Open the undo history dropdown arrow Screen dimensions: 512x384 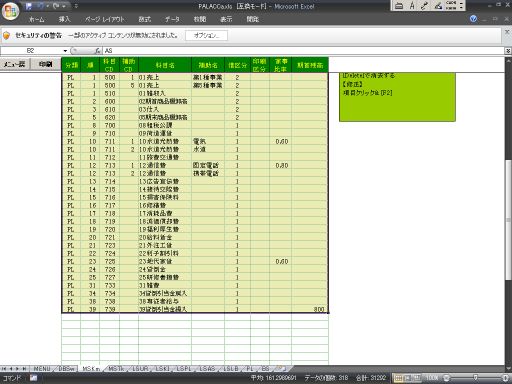tap(48, 6)
